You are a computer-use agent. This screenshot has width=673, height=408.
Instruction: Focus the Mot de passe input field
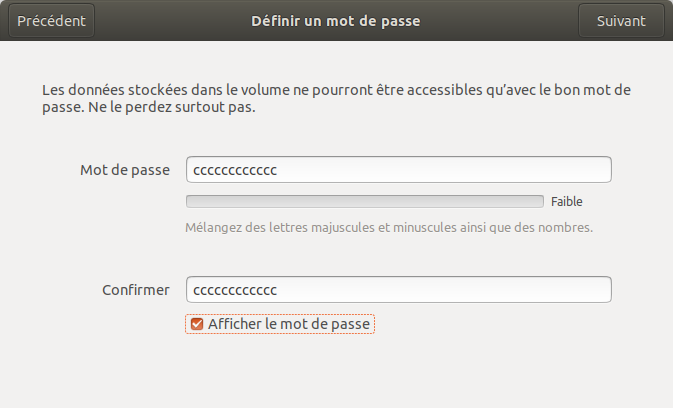pos(398,170)
